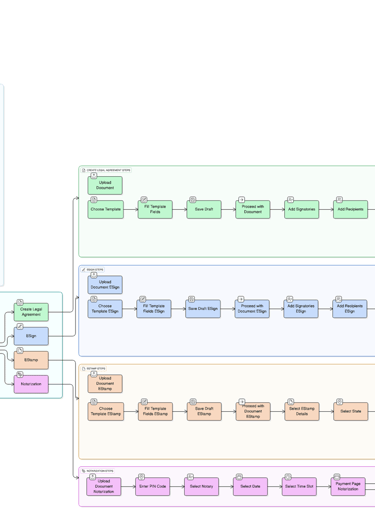Click the icon above Proceed with Document node

pyautogui.click(x=242, y=199)
